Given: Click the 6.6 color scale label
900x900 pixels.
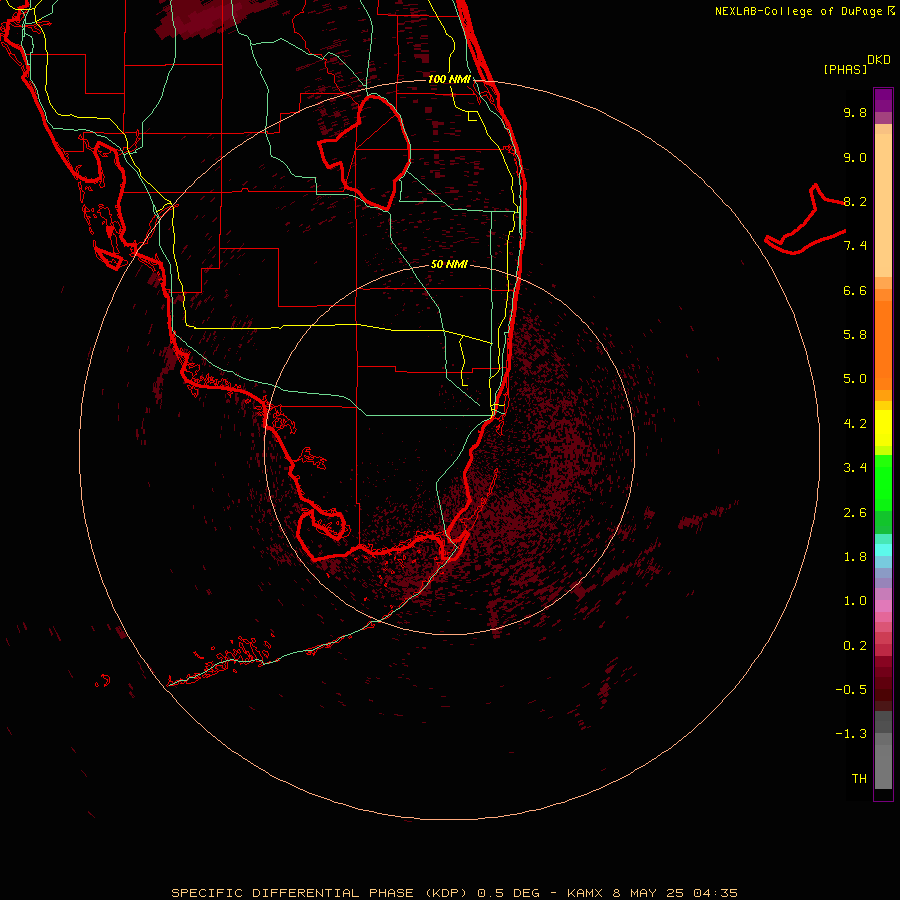Looking at the screenshot, I should (x=855, y=290).
